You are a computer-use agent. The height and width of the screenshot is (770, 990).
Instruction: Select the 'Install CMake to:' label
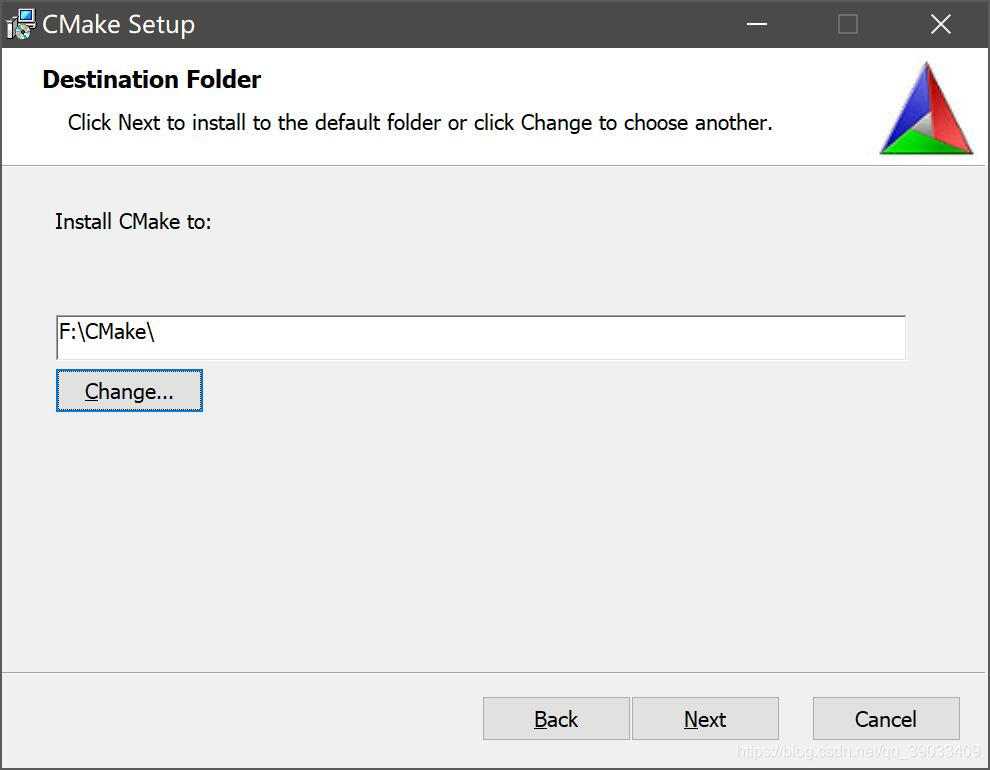click(133, 222)
